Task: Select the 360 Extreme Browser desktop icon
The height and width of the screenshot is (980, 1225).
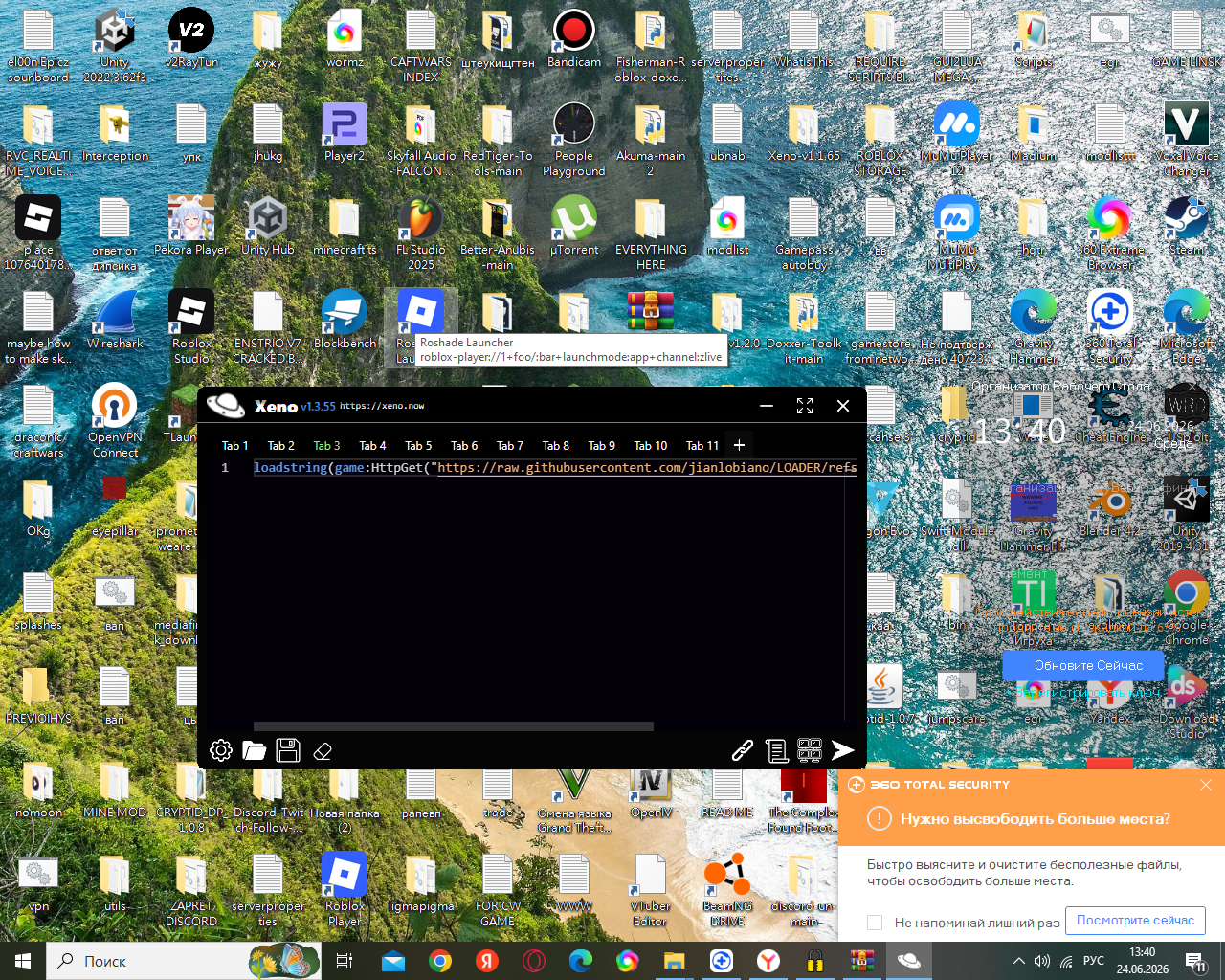Action: tap(1110, 234)
